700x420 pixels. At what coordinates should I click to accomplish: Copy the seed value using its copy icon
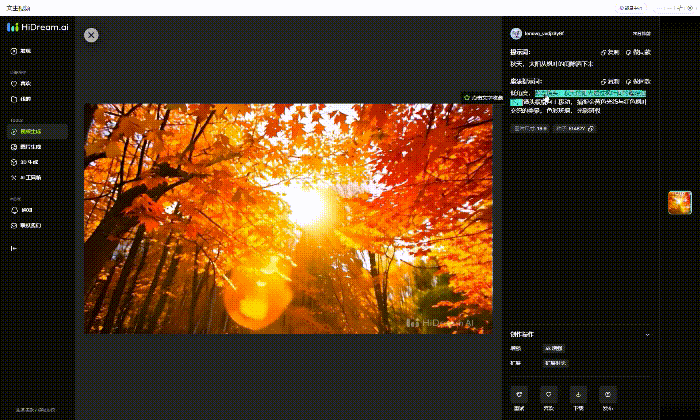click(x=591, y=128)
